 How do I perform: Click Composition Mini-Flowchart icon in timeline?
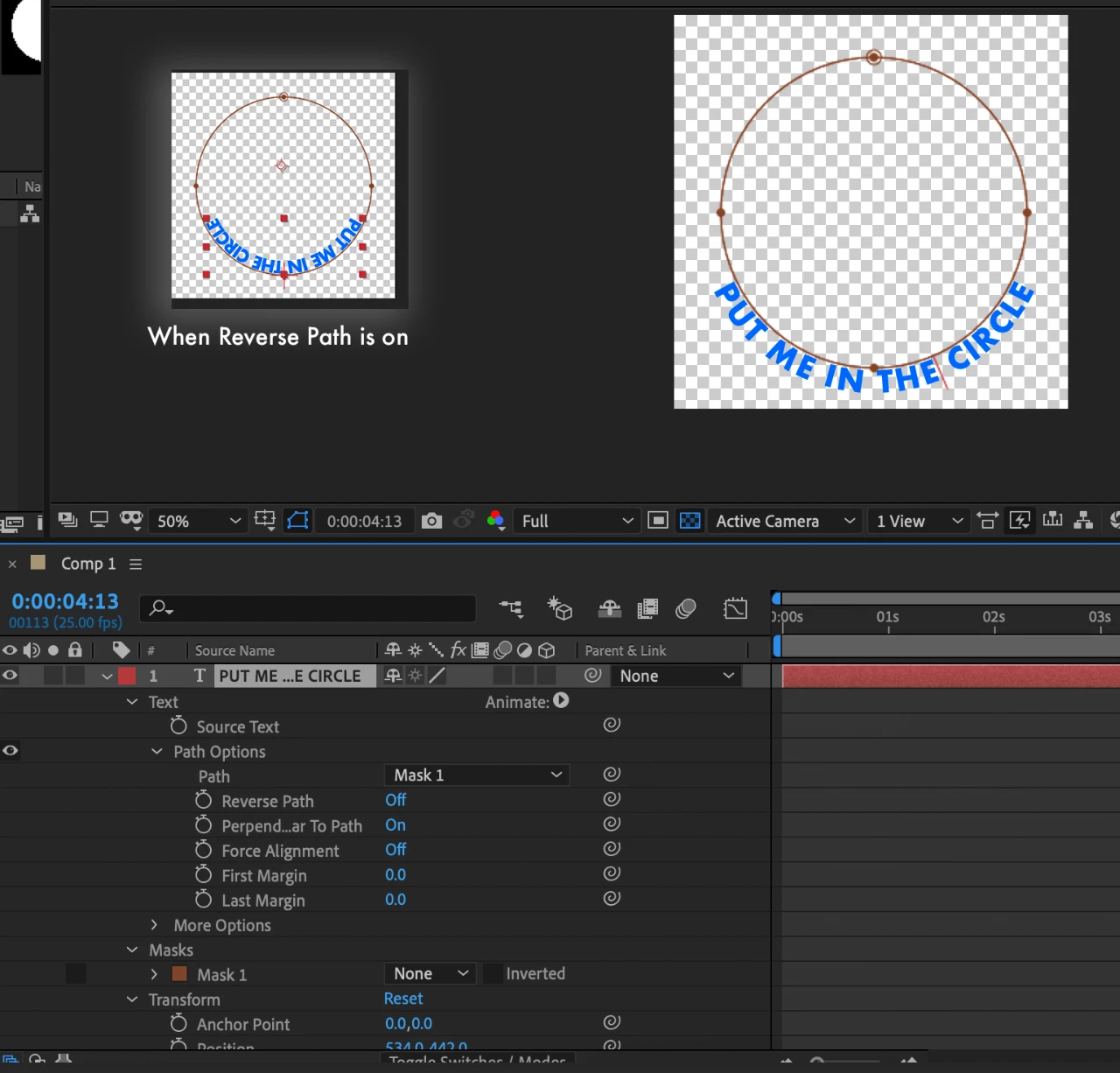(x=511, y=608)
